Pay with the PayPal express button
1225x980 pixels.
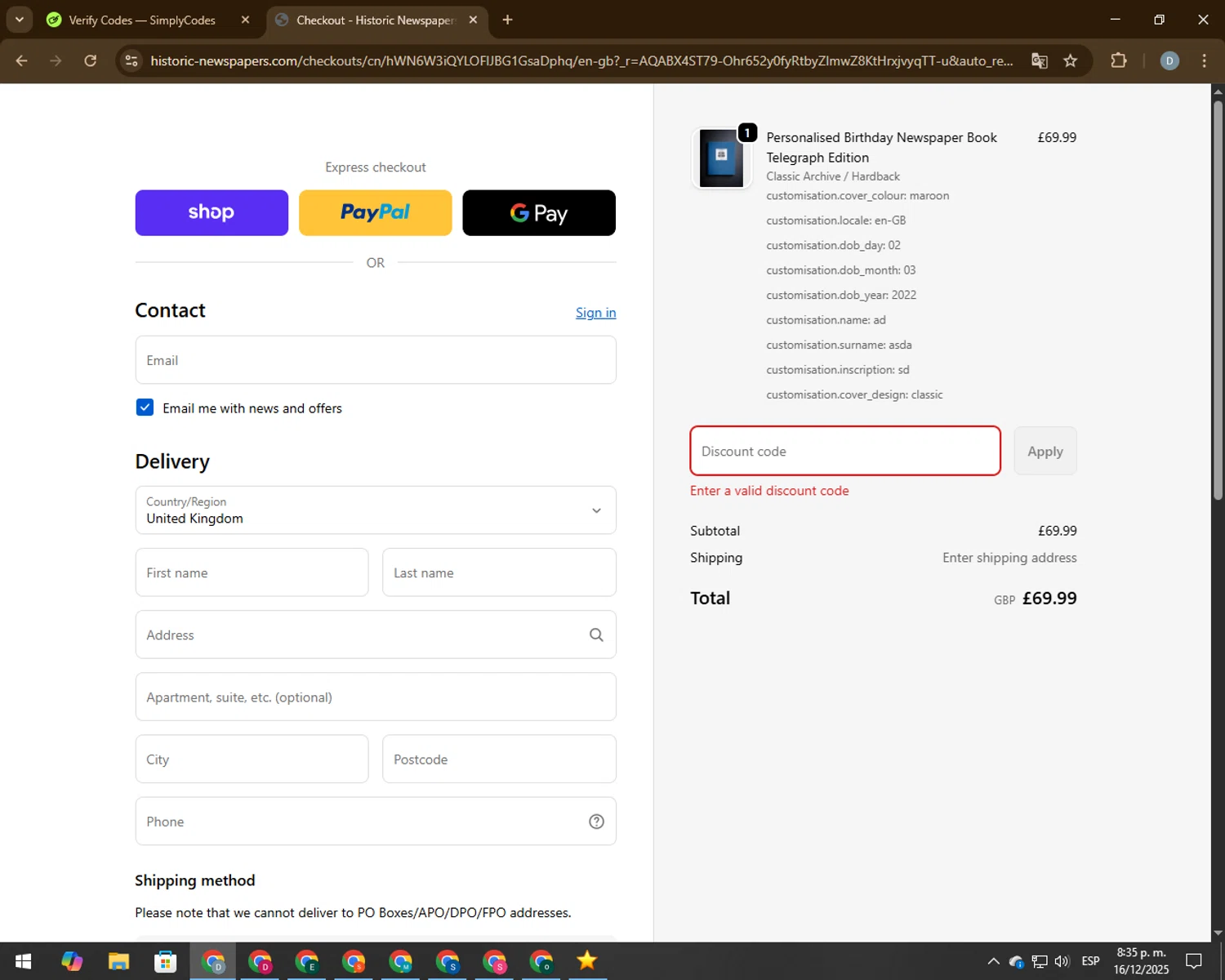click(375, 212)
